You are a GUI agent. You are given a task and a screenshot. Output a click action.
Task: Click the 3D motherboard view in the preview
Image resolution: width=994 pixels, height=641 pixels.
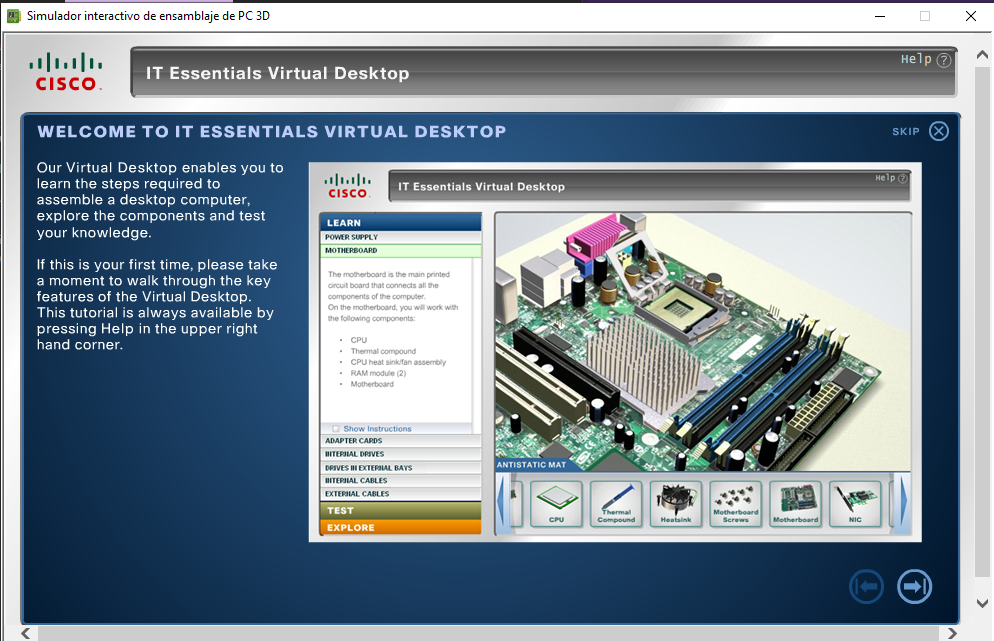(702, 342)
